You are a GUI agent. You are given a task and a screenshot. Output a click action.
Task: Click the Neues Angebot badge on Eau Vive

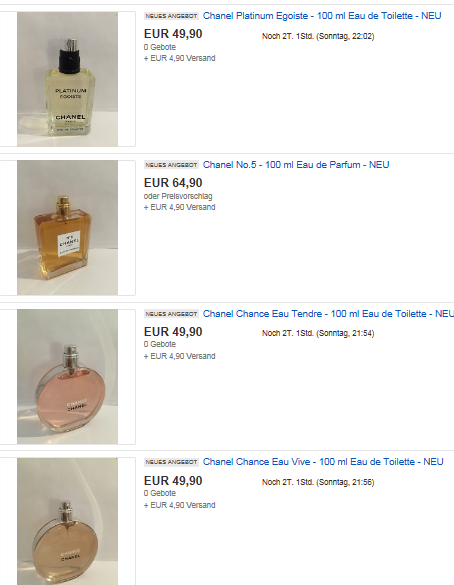[x=171, y=462]
